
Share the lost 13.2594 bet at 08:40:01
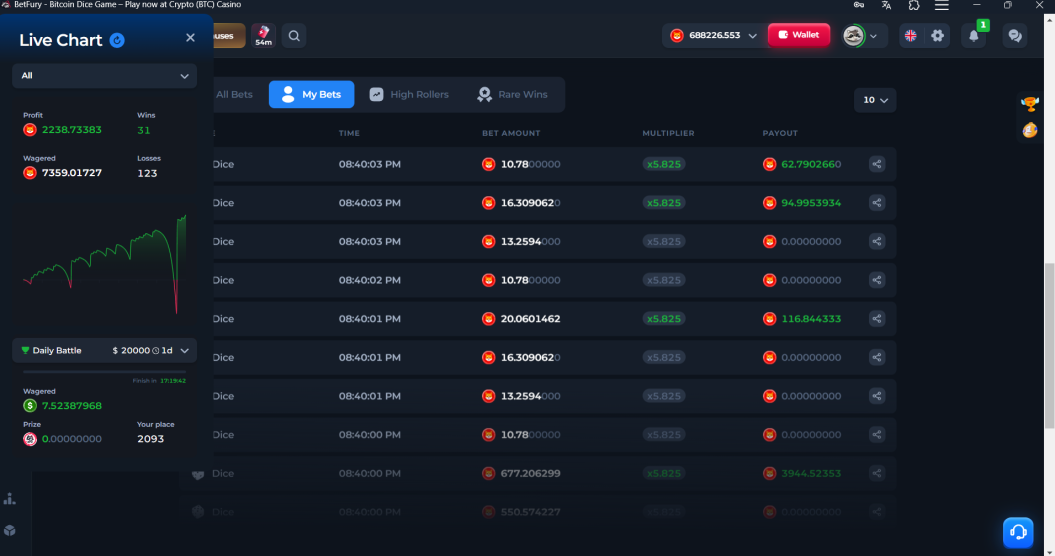[877, 396]
